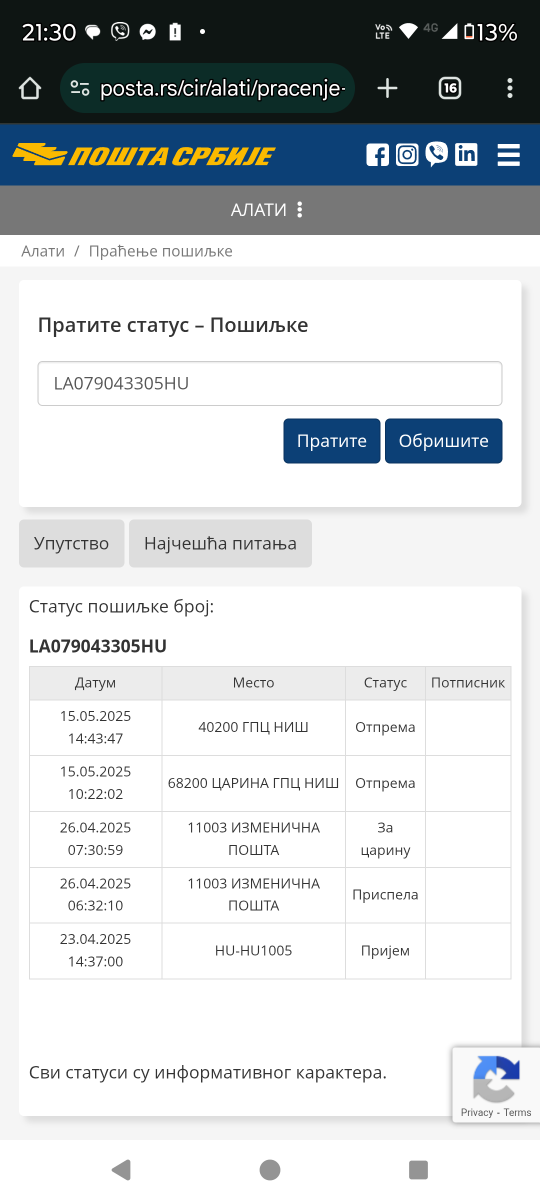
Task: Open the Упутство tab
Action: tap(72, 544)
